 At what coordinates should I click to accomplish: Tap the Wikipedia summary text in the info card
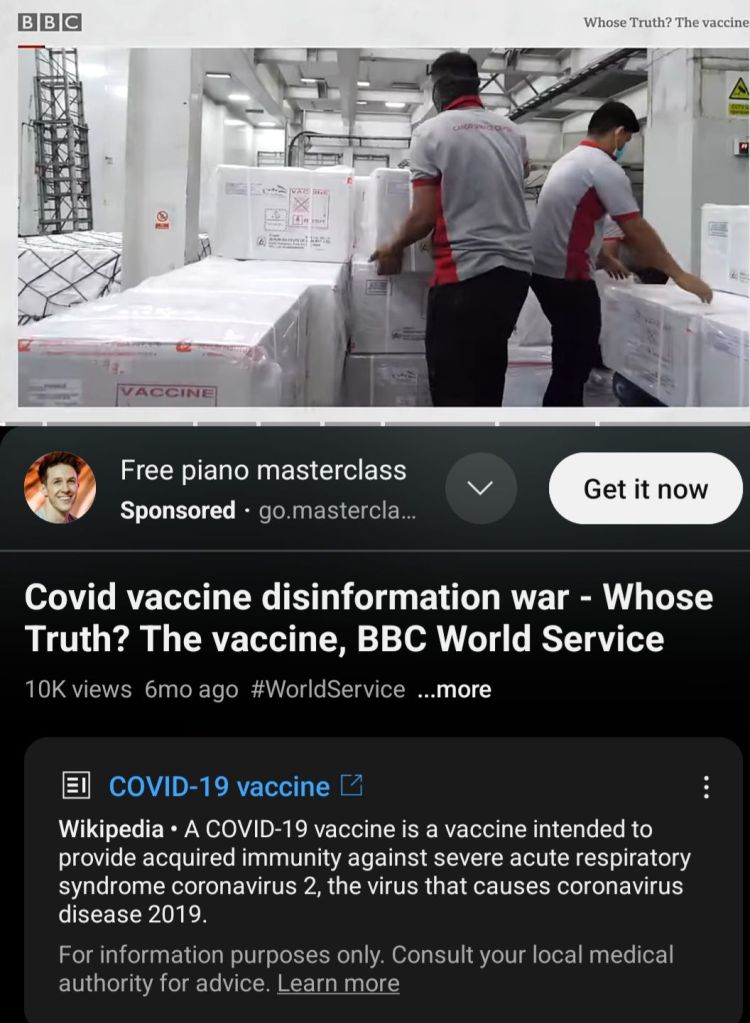pos(374,871)
